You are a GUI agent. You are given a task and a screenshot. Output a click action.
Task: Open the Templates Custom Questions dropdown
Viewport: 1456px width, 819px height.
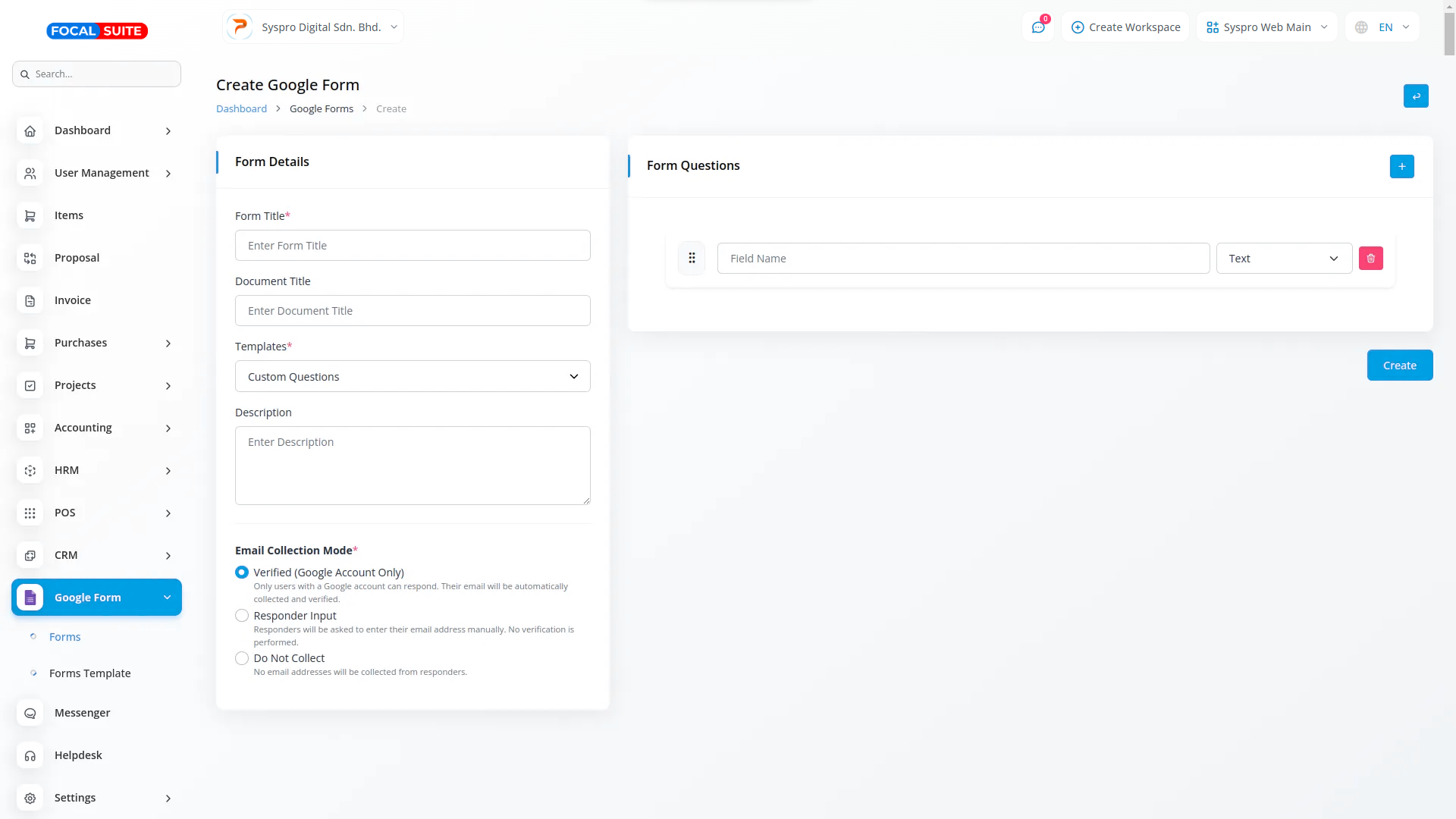click(x=413, y=377)
